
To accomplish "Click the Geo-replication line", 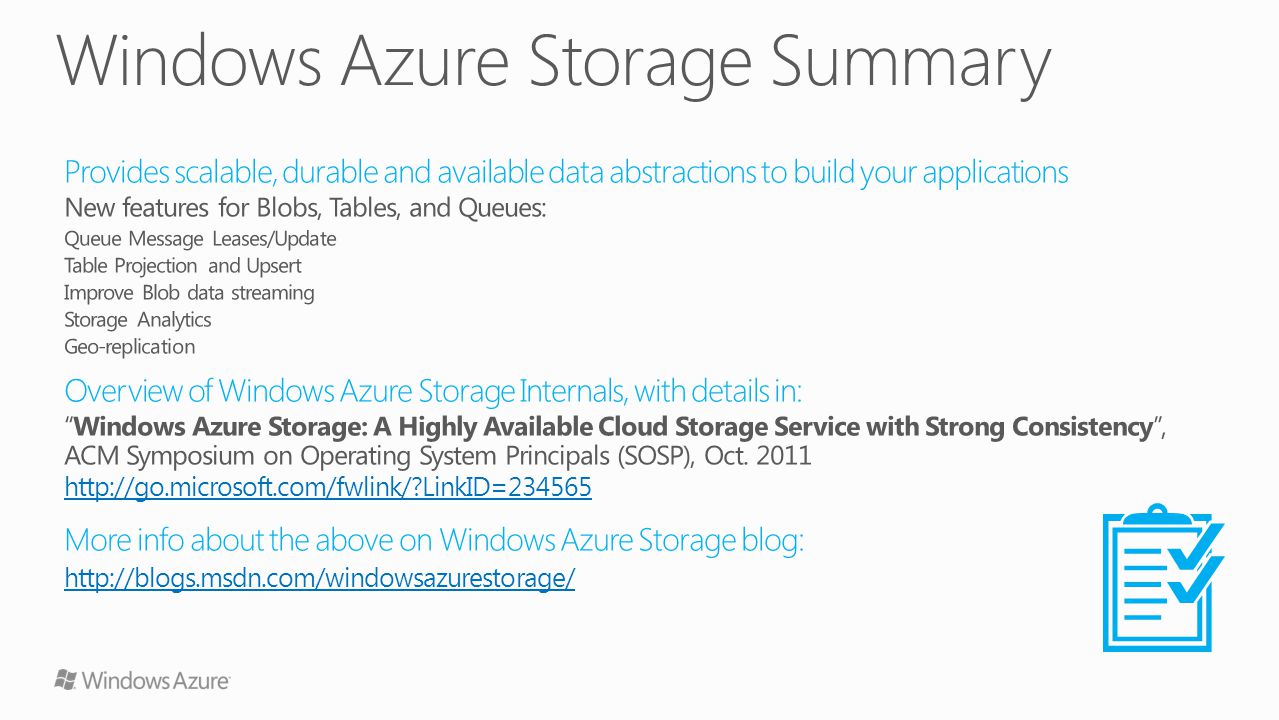I will 130,347.
